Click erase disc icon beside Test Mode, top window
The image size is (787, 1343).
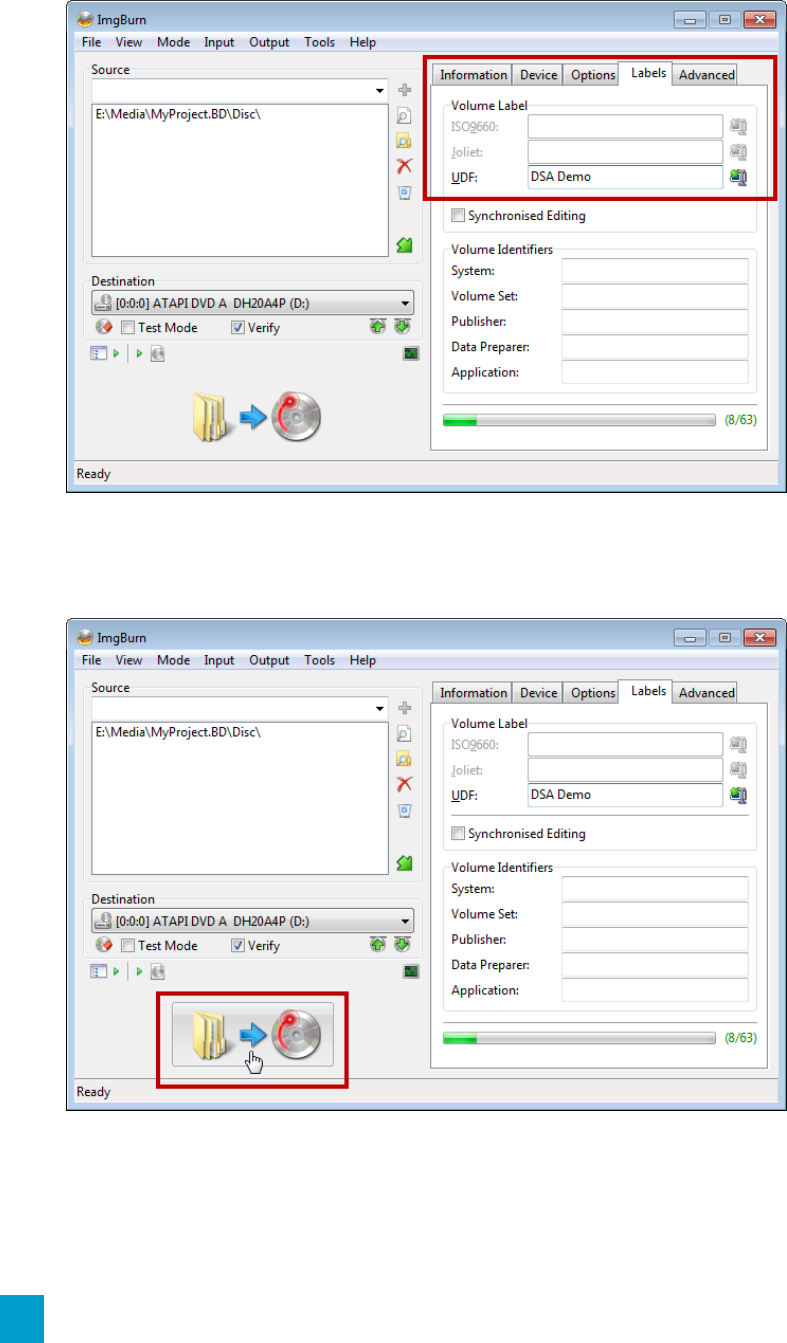102,327
